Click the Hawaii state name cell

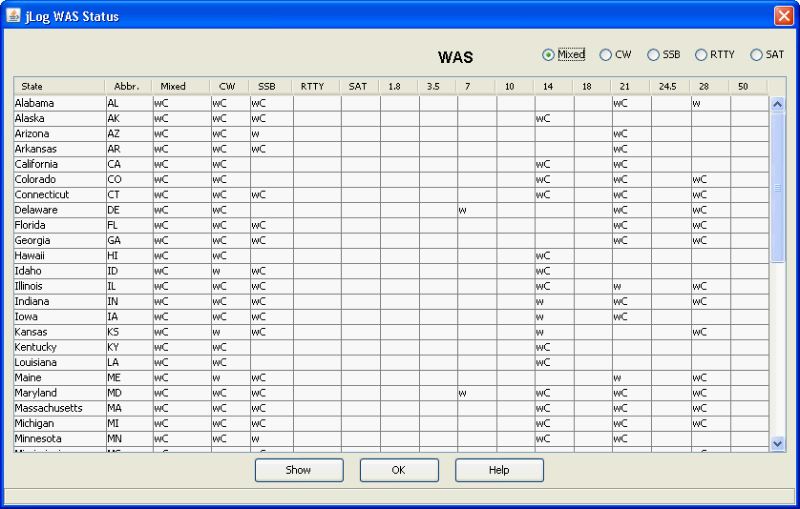58,256
